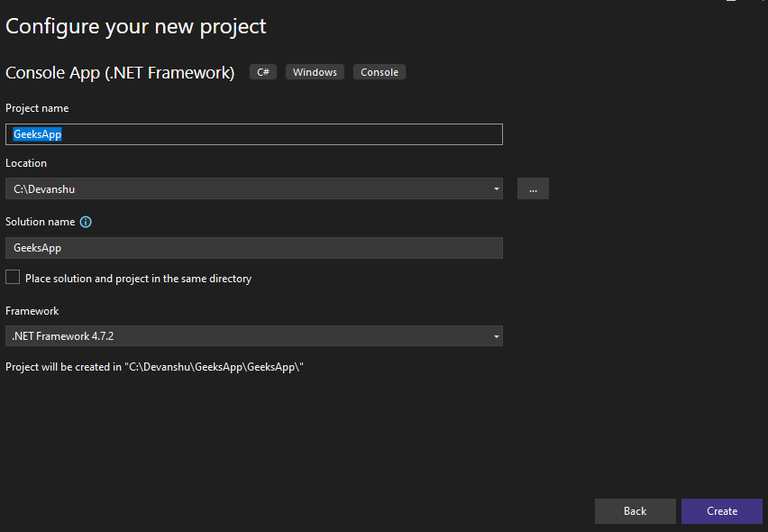Click the C# language tag
The image size is (768, 532).
264,72
